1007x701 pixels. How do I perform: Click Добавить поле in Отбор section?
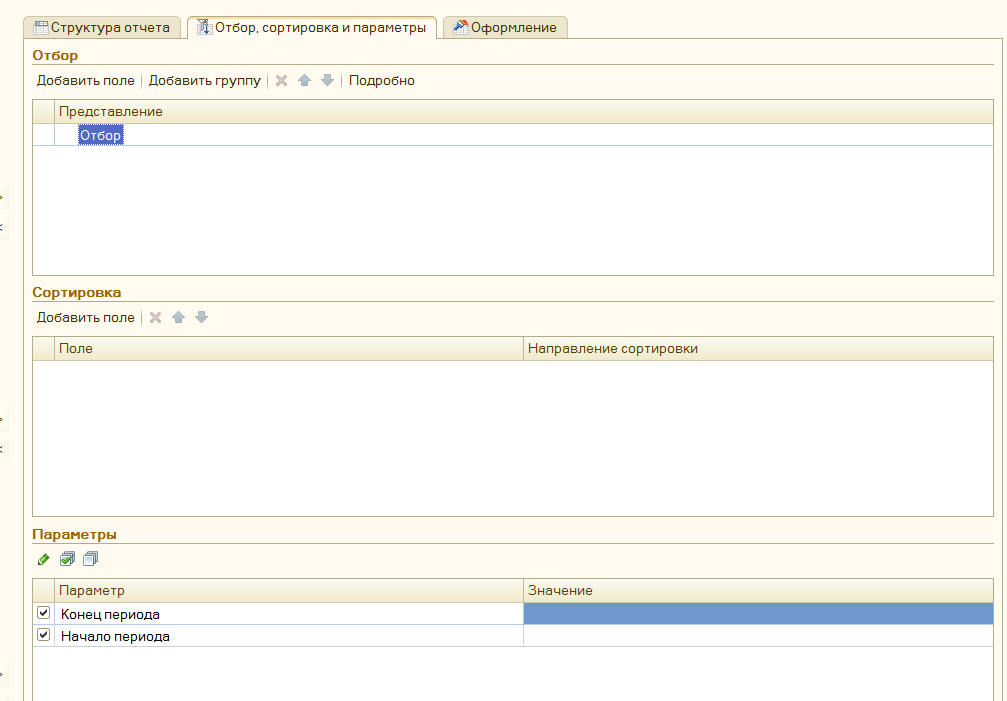pyautogui.click(x=85, y=81)
